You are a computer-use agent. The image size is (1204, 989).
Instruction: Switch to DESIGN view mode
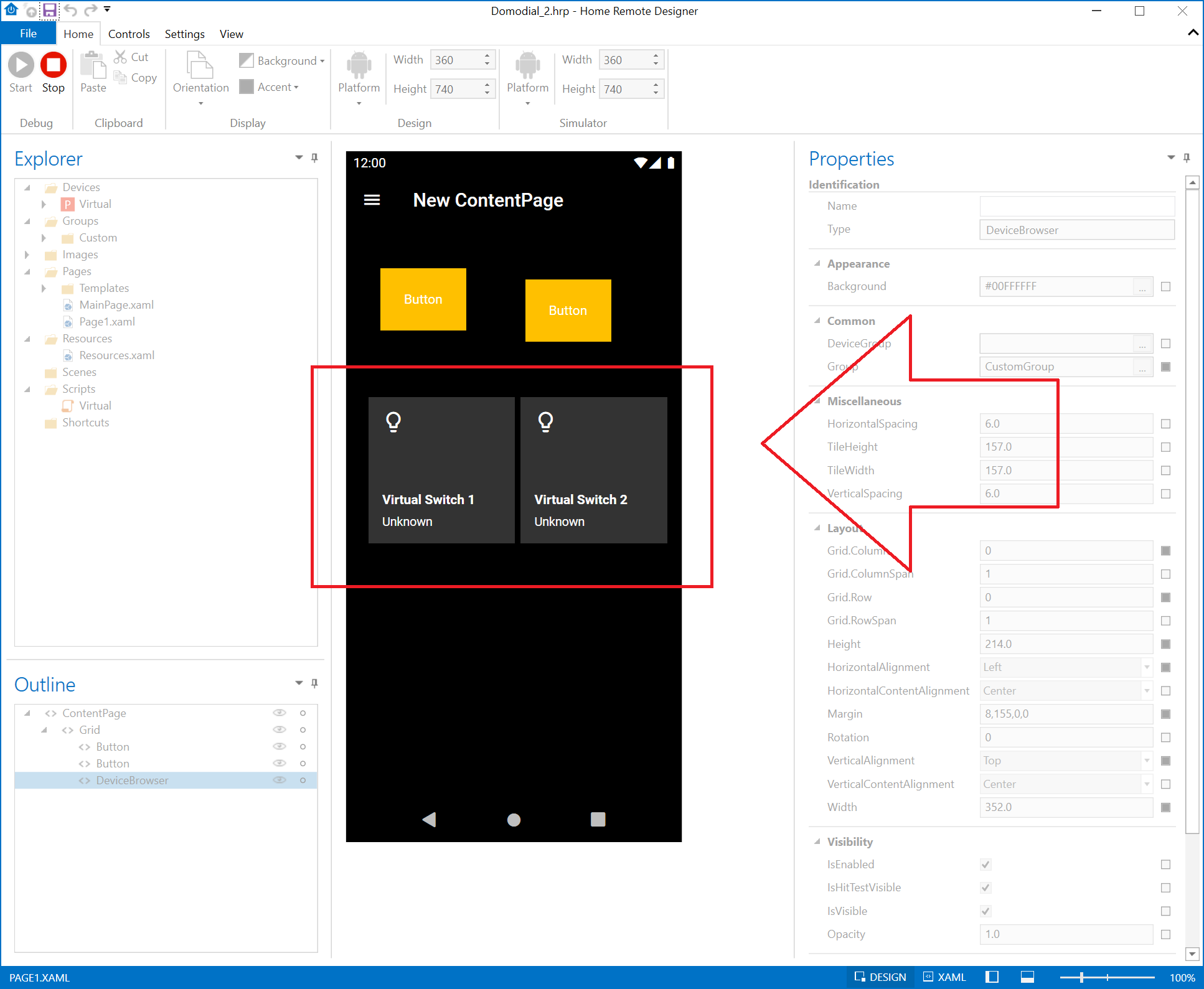click(880, 977)
